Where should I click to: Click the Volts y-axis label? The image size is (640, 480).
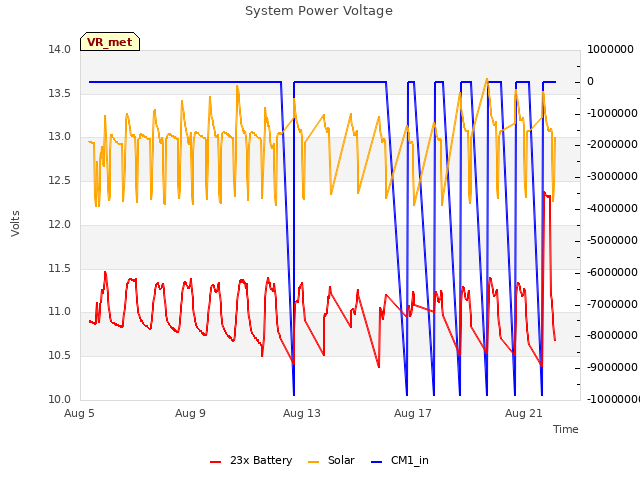(16, 223)
